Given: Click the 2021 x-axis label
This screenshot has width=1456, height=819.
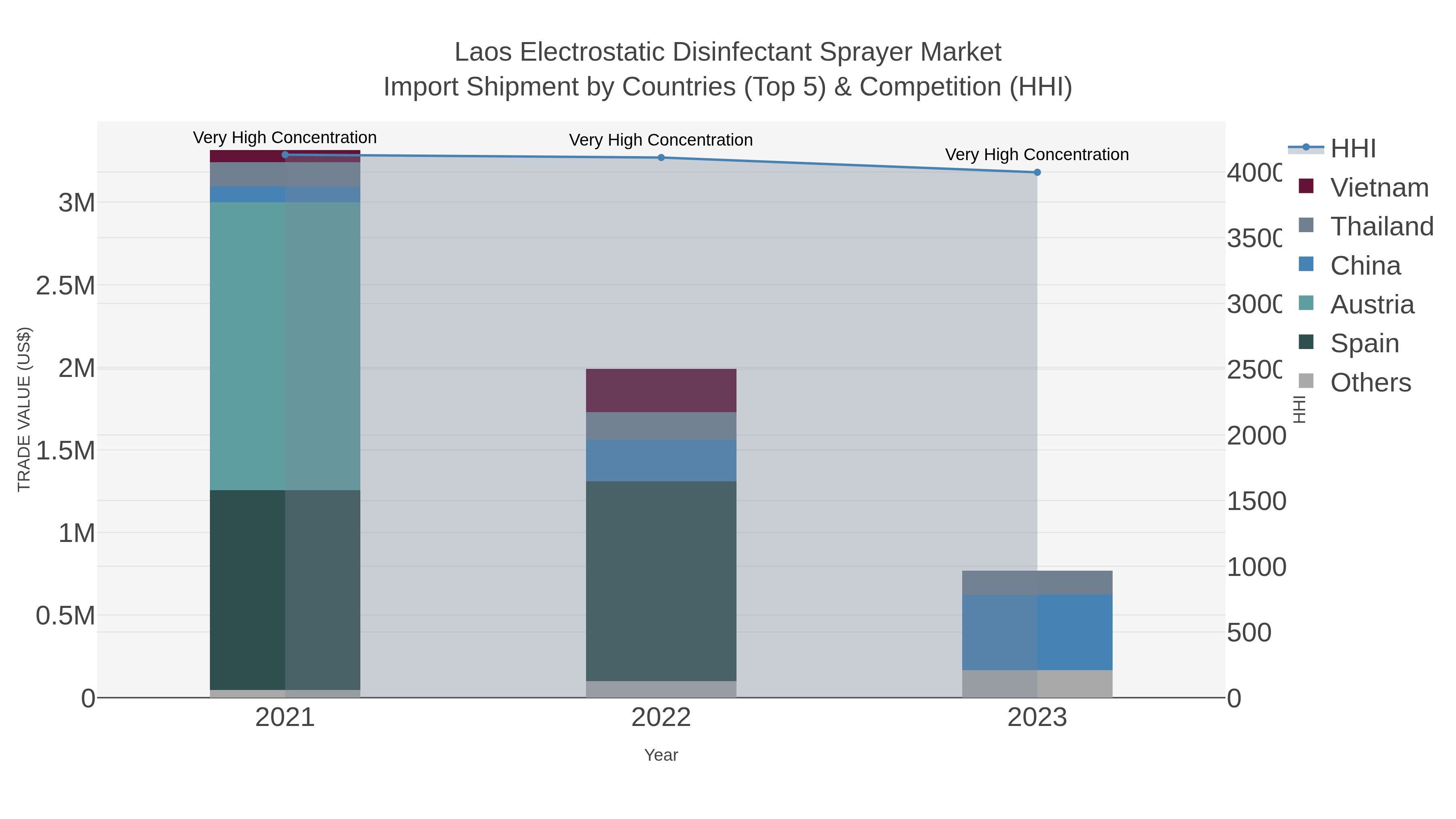Looking at the screenshot, I should point(285,718).
